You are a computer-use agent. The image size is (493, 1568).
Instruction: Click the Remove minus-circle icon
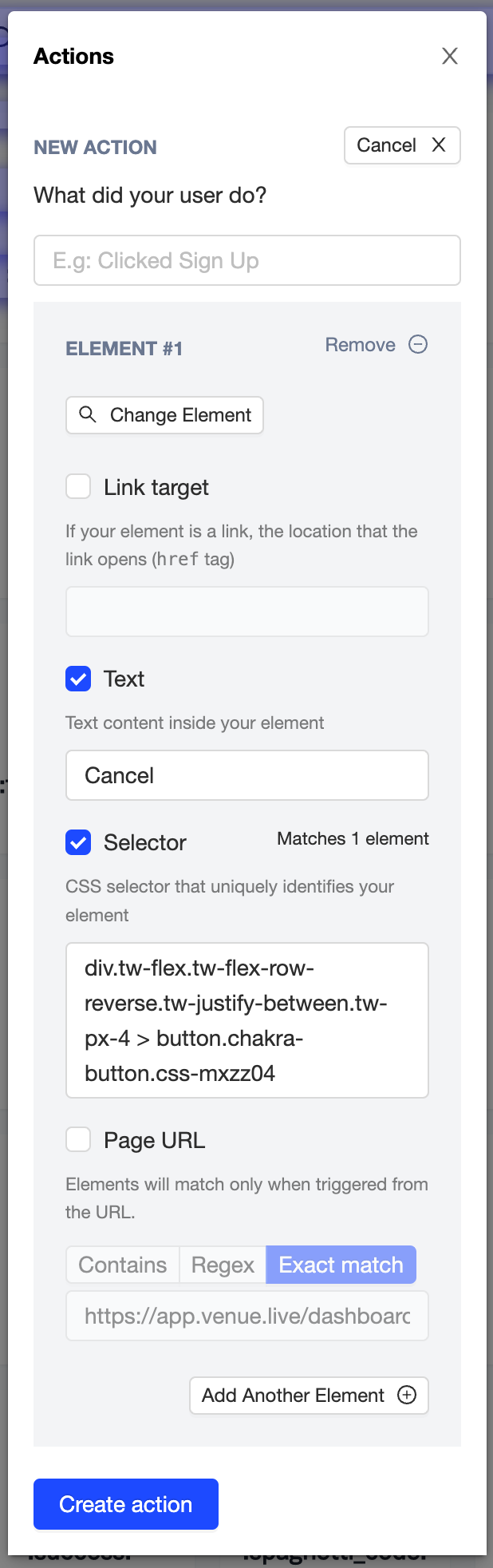[418, 344]
